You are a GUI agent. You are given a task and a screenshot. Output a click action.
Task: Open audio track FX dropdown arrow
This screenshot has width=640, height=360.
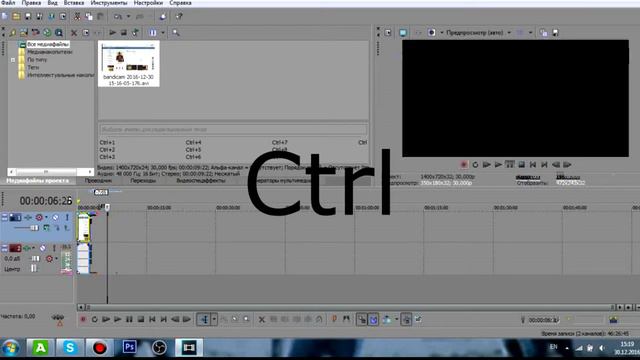[33, 248]
